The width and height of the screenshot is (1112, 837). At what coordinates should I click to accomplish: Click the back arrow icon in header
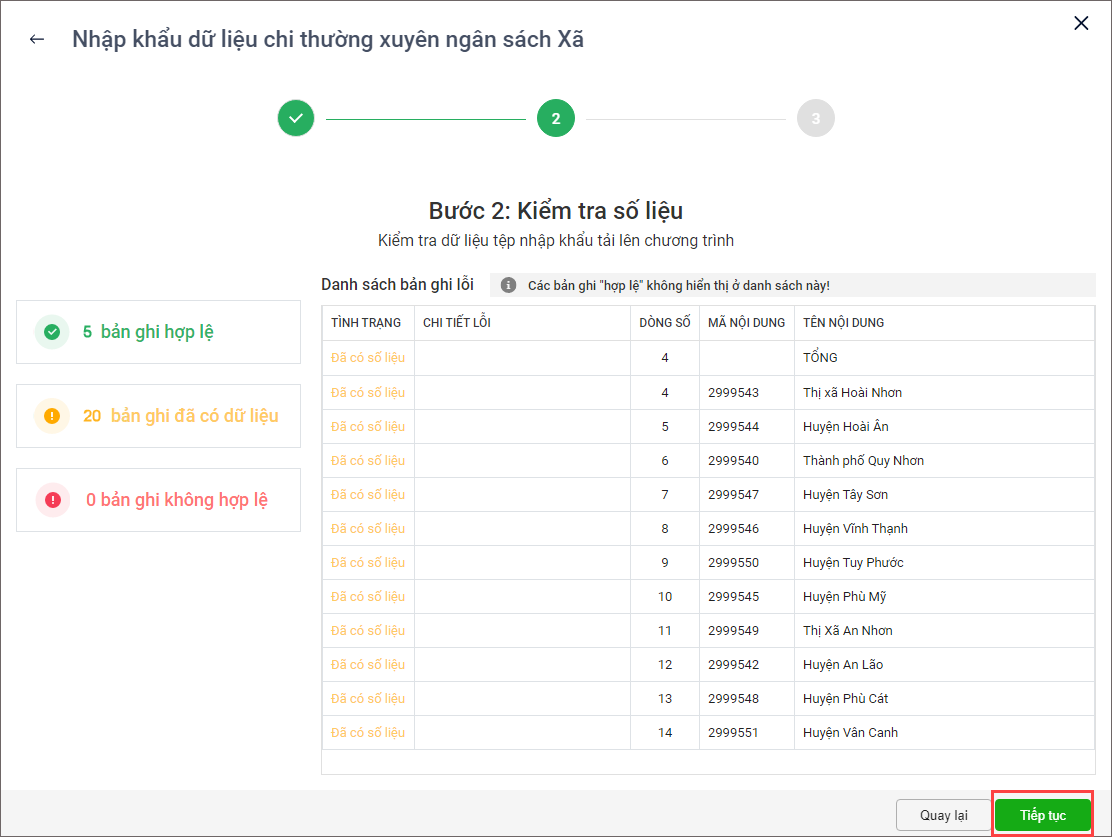pos(37,40)
